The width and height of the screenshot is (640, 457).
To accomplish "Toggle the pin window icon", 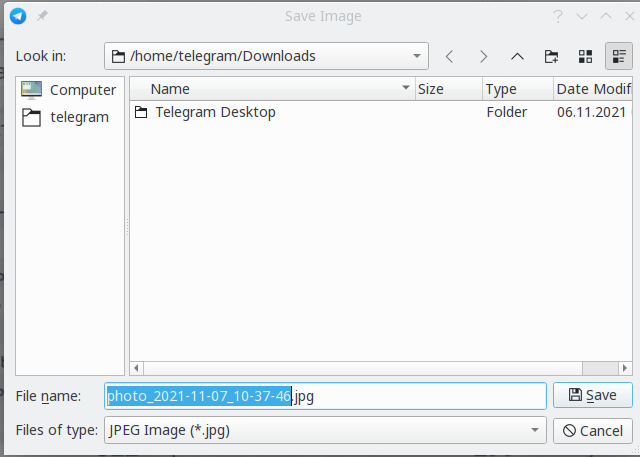I will click(x=42, y=16).
